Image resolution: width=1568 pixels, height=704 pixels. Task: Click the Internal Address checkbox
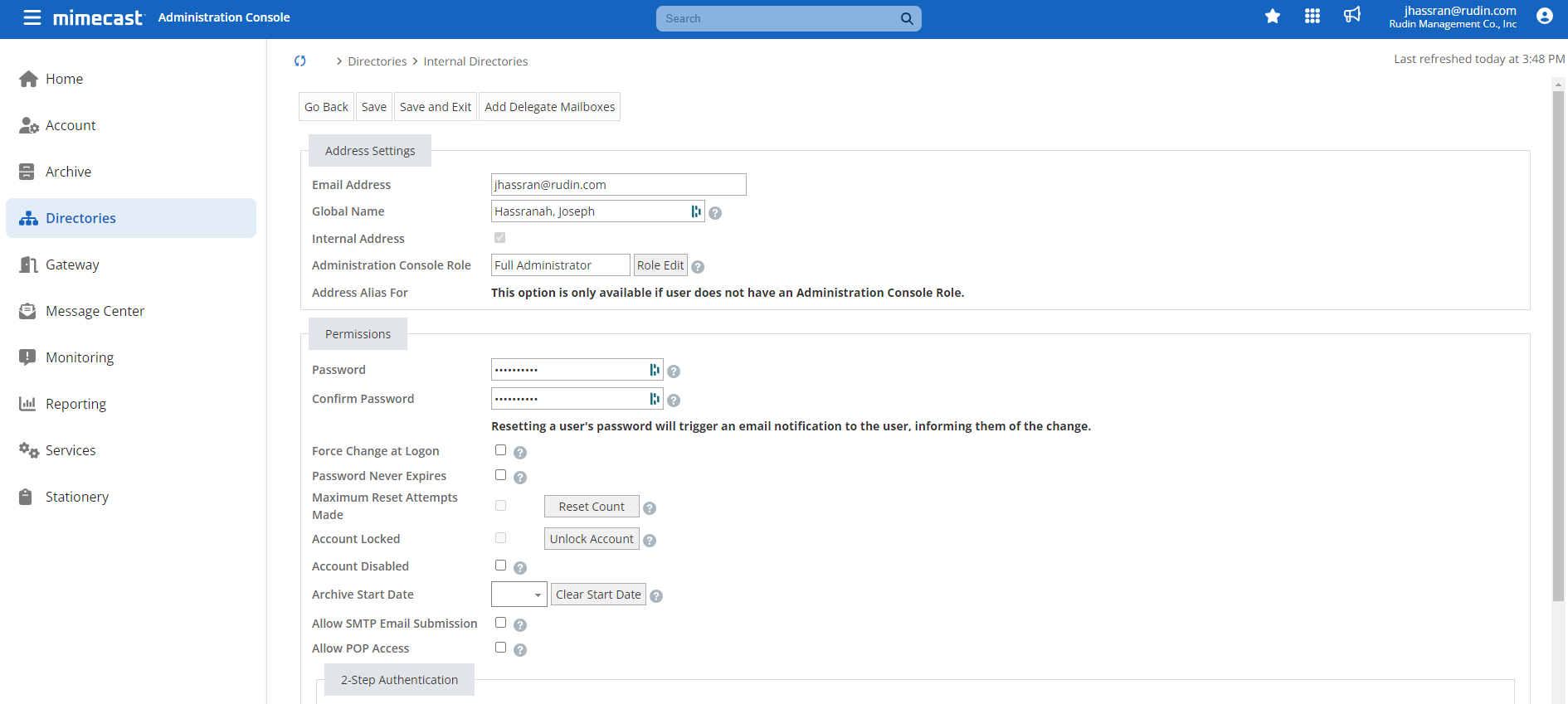(499, 238)
